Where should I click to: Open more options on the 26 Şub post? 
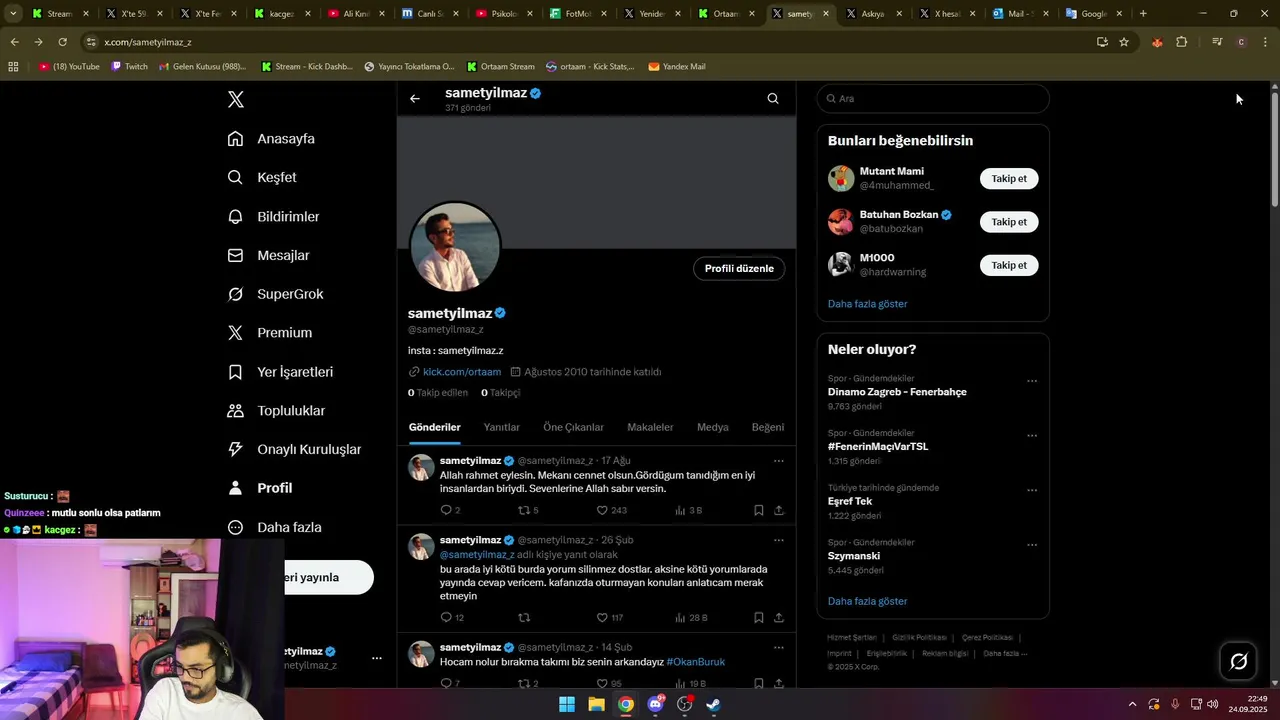pos(779,540)
